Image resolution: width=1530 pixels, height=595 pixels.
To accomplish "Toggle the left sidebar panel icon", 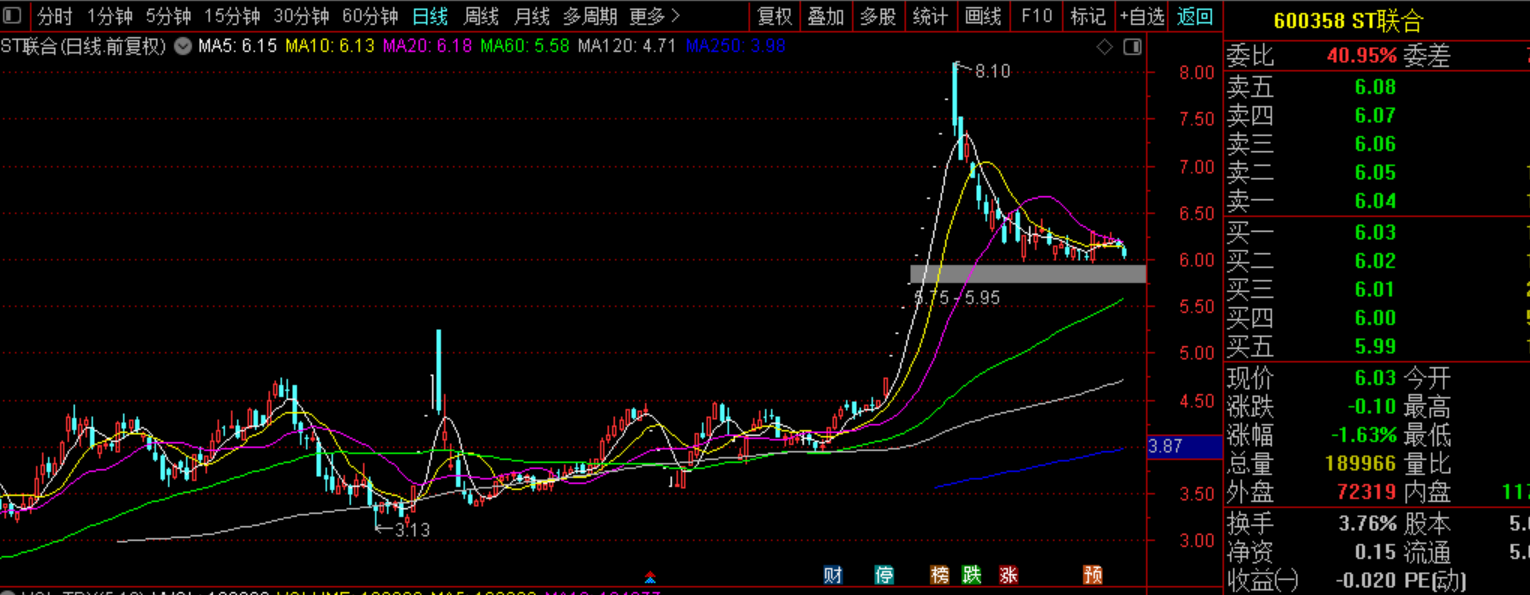I will [12, 16].
